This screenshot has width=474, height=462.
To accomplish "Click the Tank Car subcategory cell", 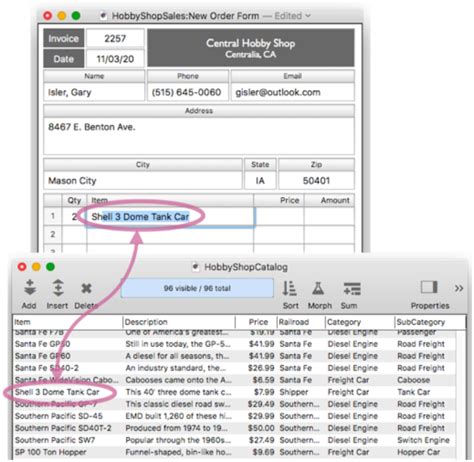I will tap(414, 392).
